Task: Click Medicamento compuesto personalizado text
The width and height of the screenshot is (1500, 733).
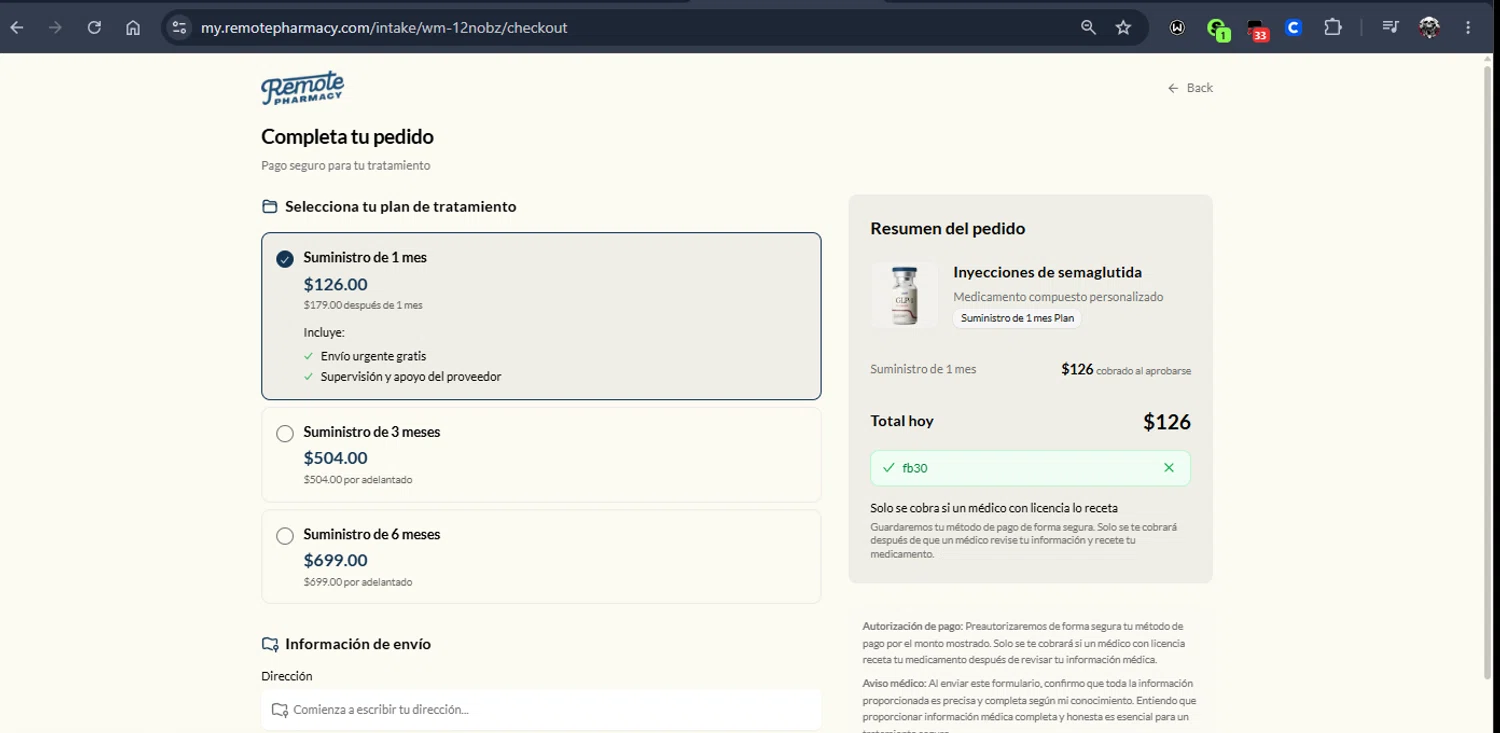Action: pos(1058,297)
